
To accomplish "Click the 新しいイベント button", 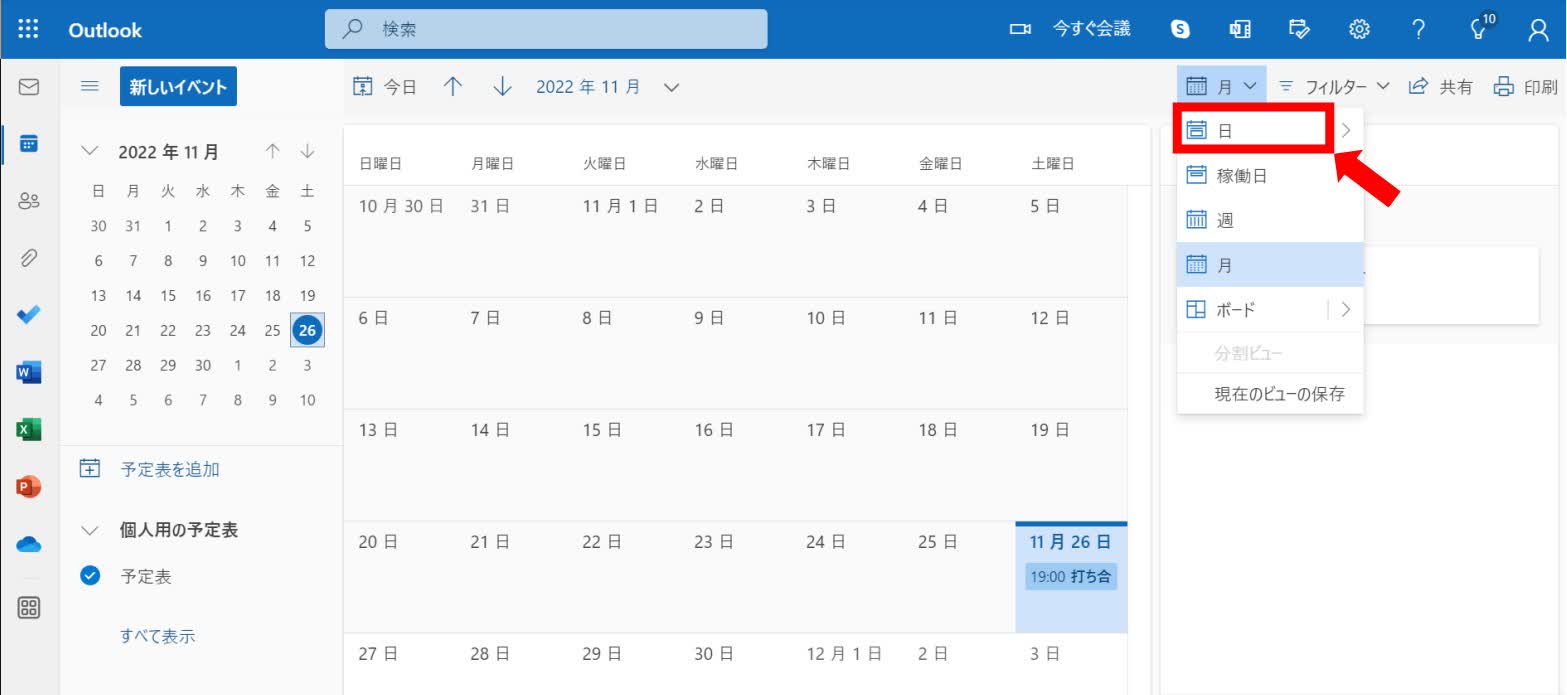I will pyautogui.click(x=178, y=87).
